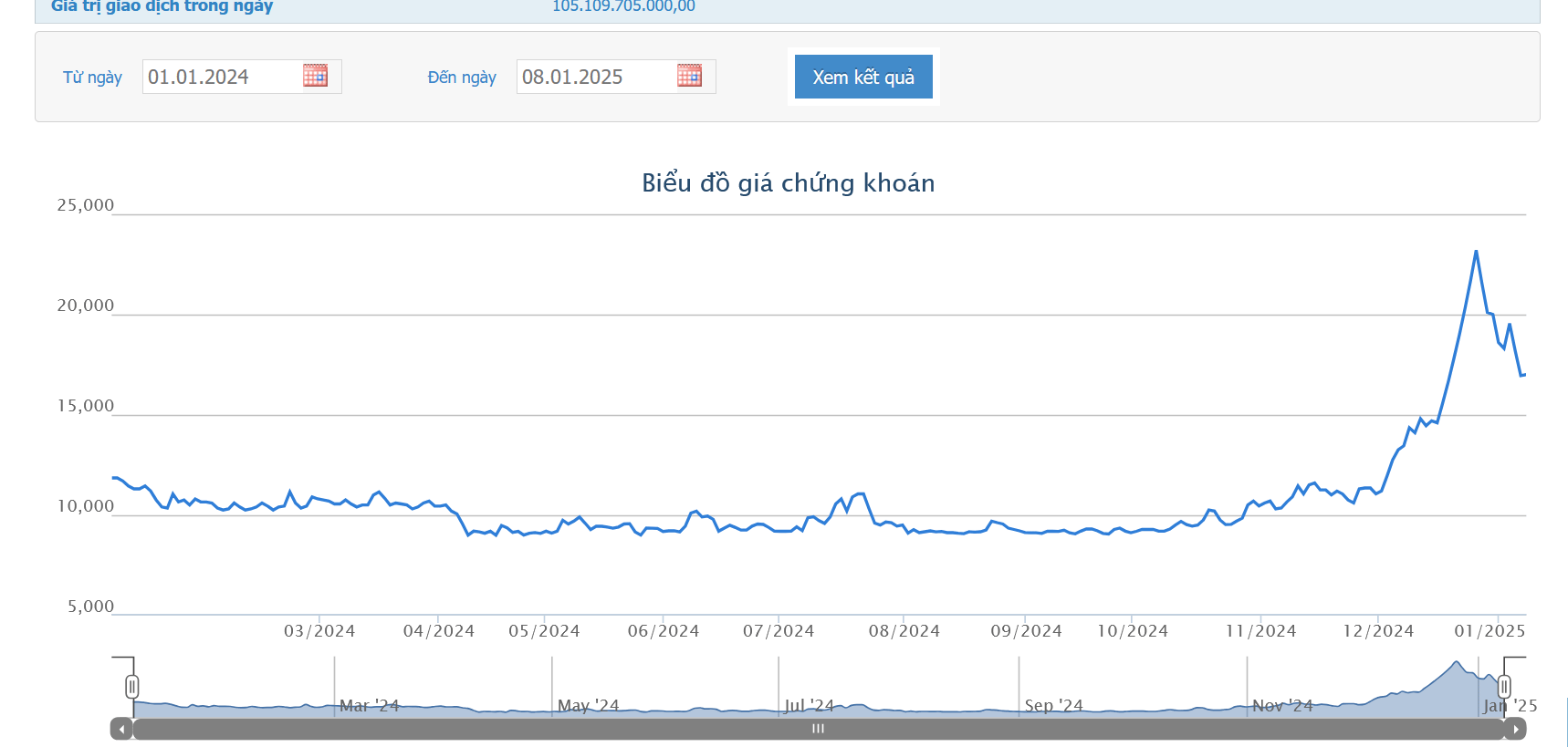This screenshot has width=1568, height=747.
Task: Click the 08/2024 x-axis label
Action: (904, 631)
